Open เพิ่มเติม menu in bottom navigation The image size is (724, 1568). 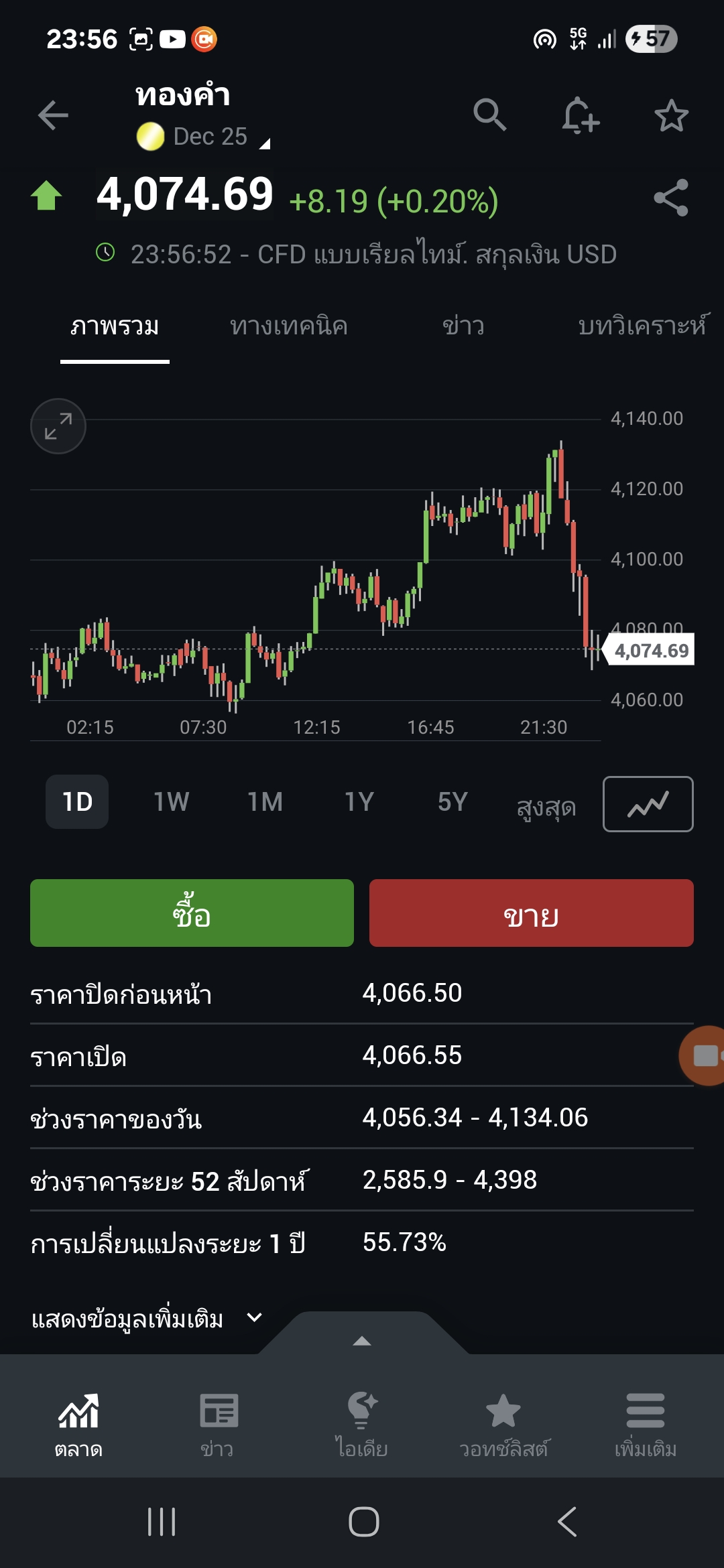(645, 1425)
